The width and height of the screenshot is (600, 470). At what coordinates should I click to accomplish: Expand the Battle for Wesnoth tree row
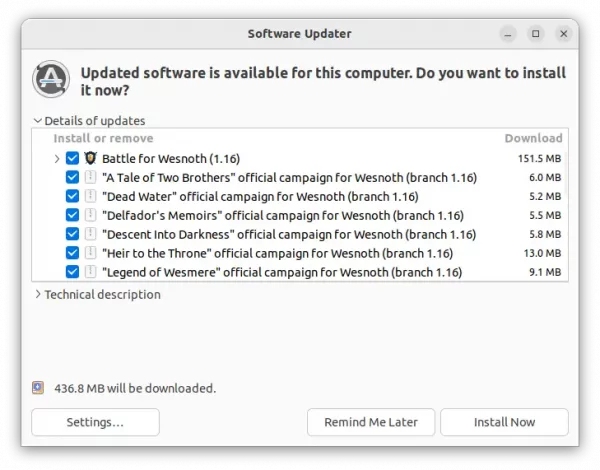pos(57,158)
